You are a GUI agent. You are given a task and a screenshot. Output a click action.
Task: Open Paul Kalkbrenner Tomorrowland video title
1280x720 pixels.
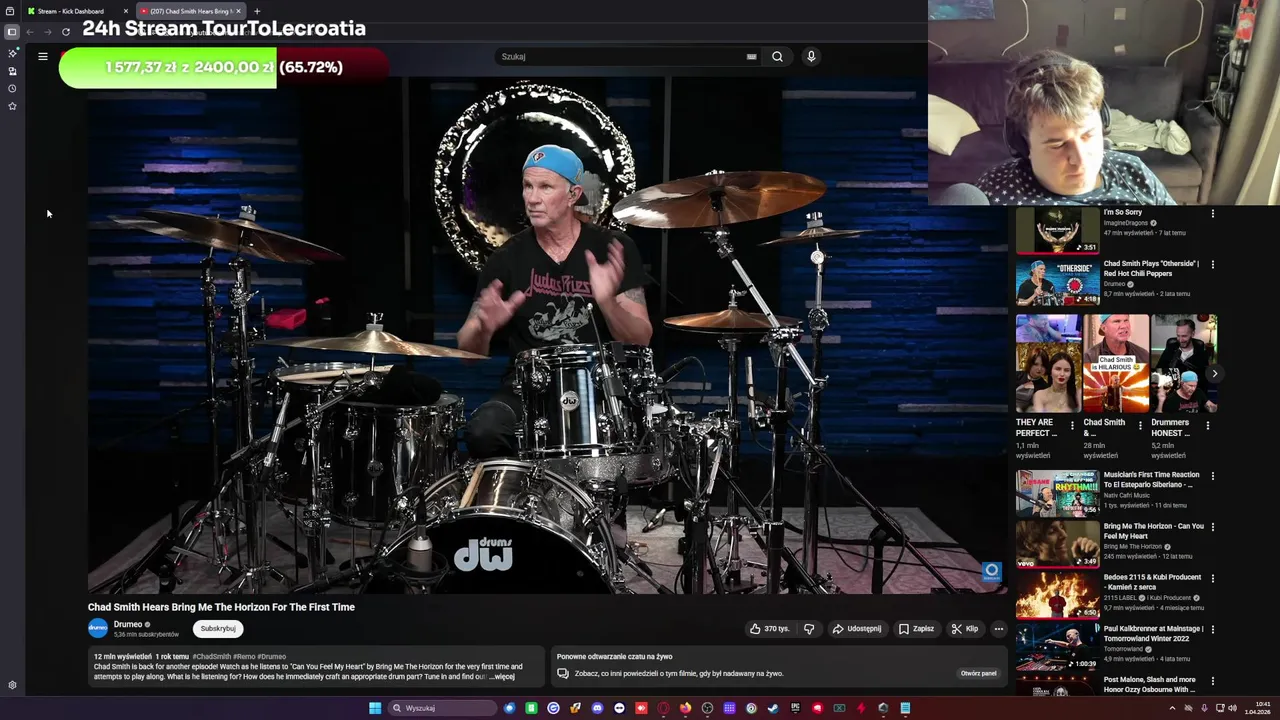(1153, 634)
